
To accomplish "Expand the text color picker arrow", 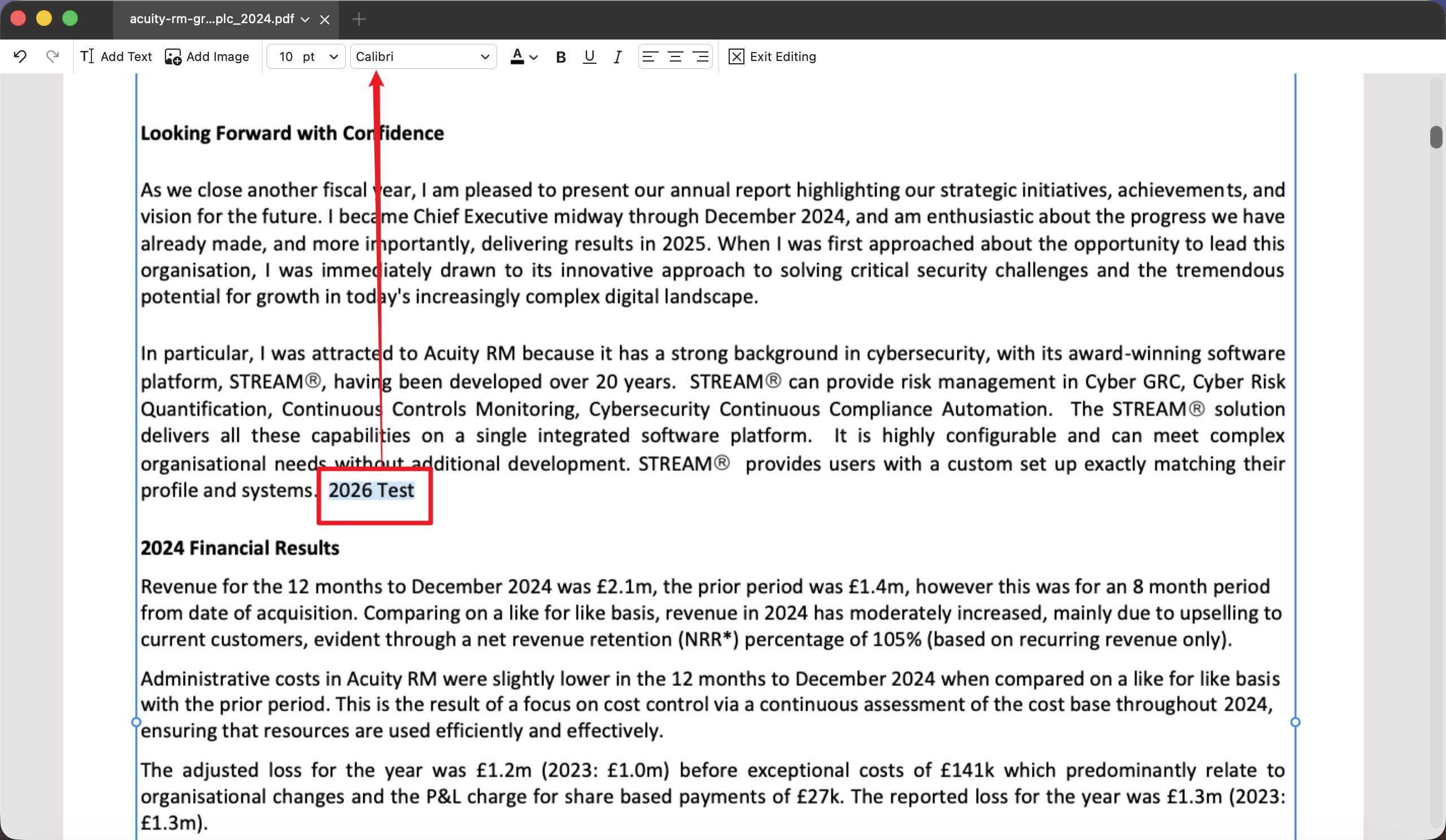I will (534, 57).
